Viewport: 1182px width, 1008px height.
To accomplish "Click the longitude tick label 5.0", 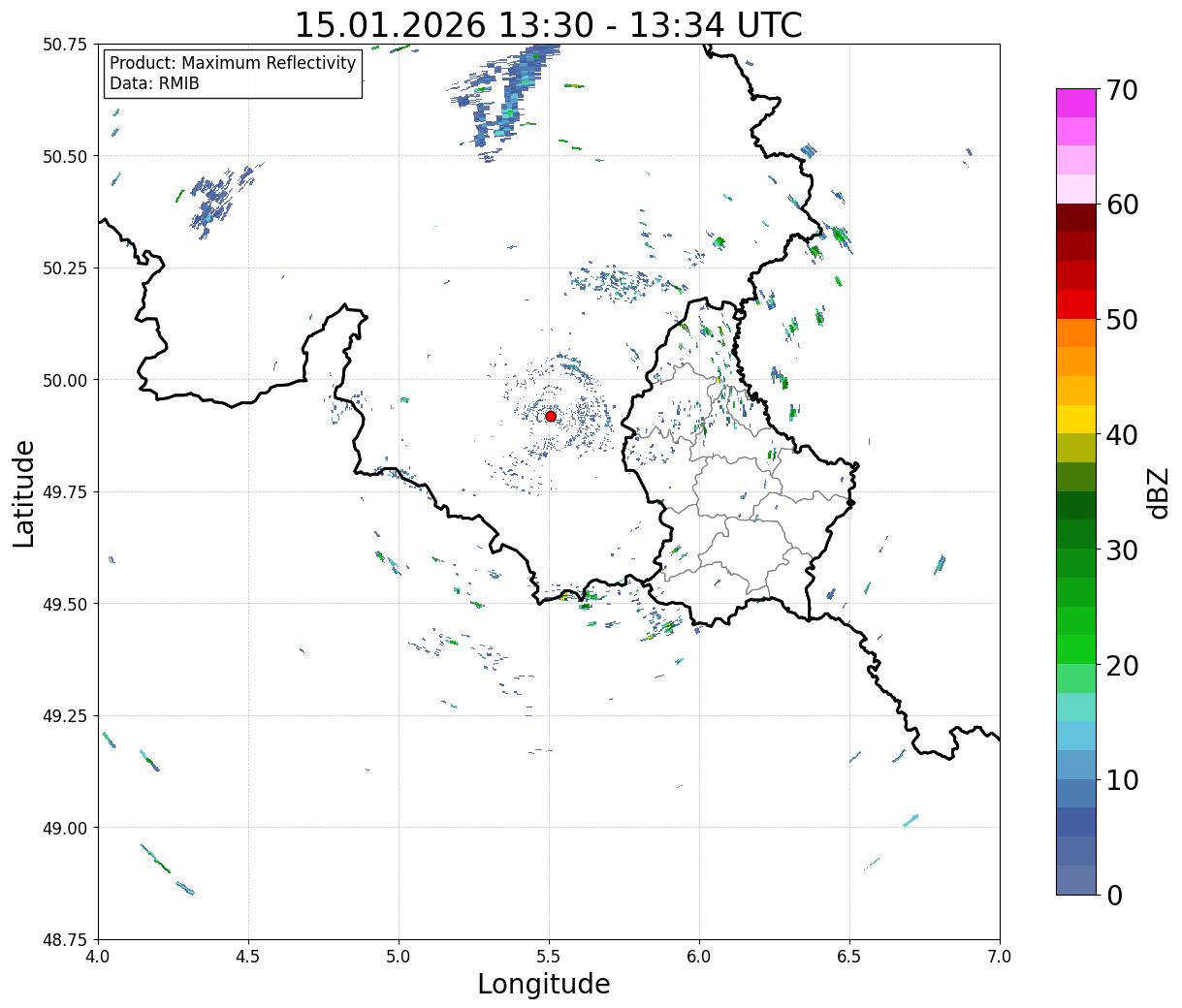I will 399,957.
